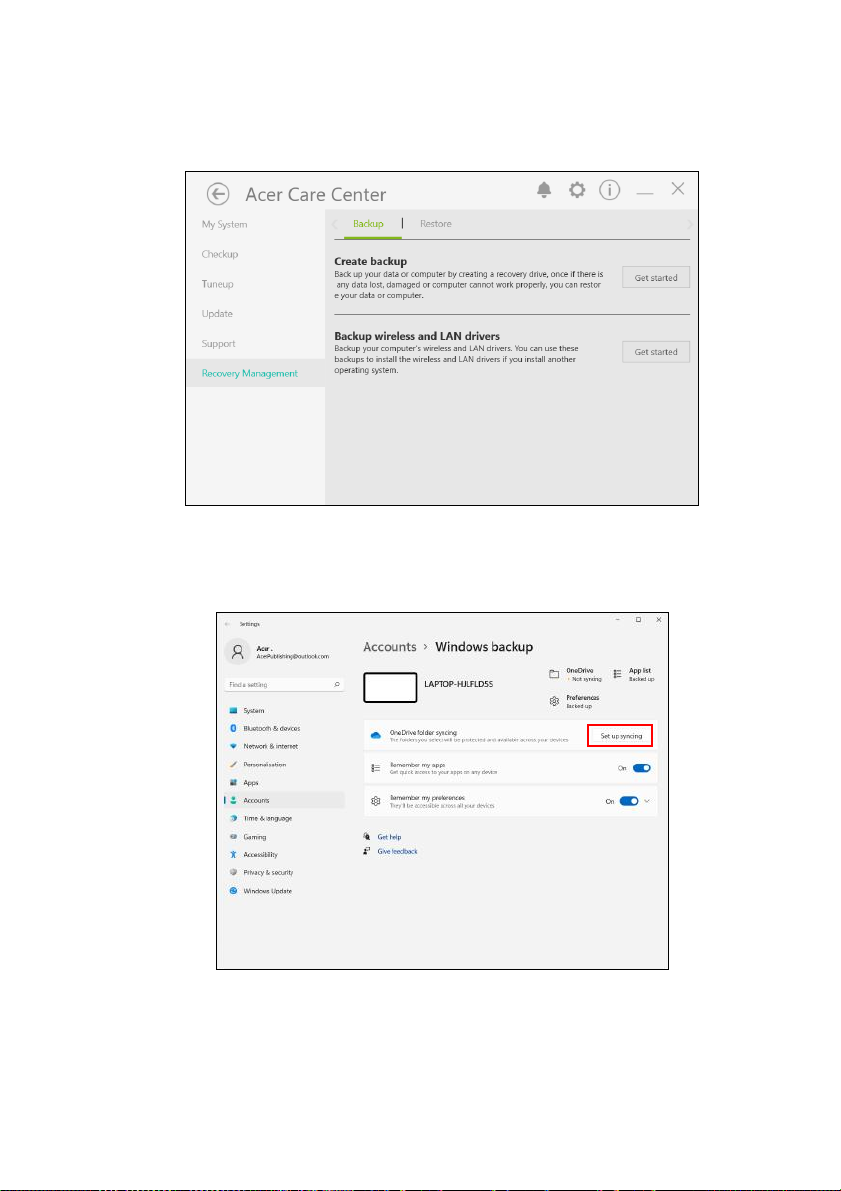Screen dimensions: 841x1191
Task: Click the OneDrive folder syncing cloud icon
Action: (375, 735)
